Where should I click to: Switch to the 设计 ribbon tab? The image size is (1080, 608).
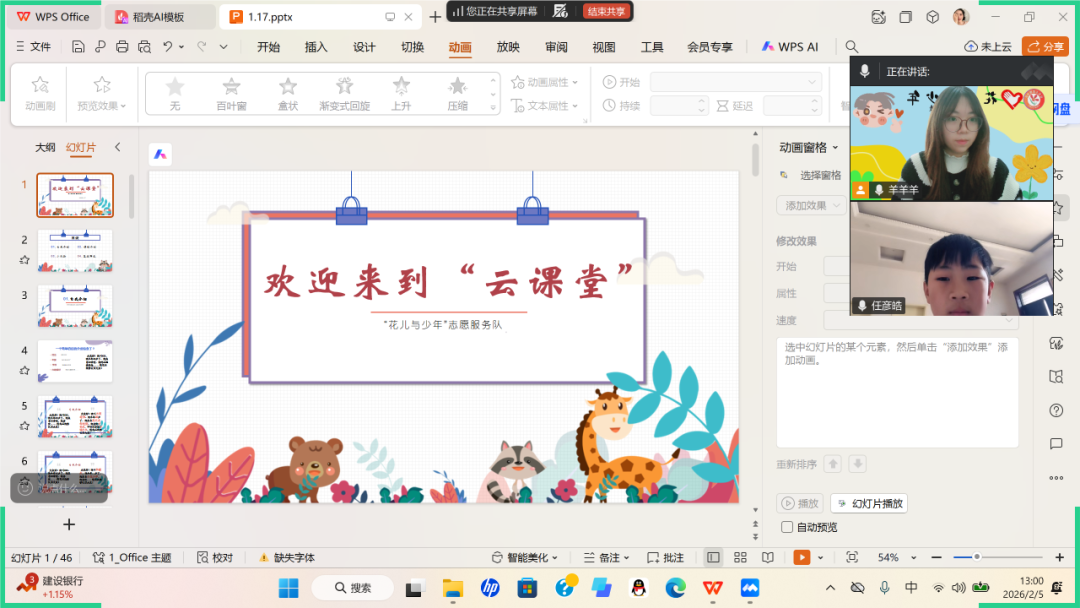tap(364, 47)
